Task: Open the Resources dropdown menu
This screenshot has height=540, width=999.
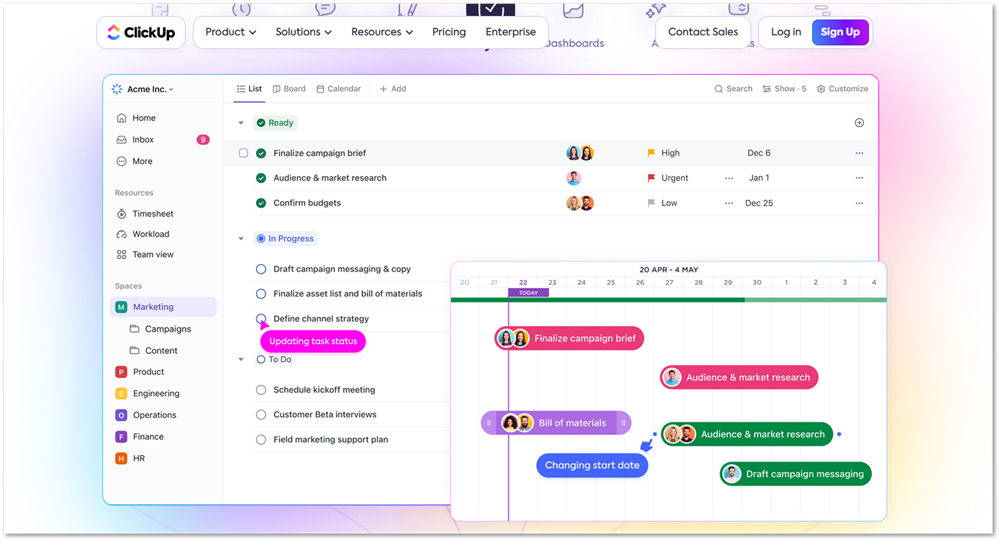Action: [x=382, y=32]
